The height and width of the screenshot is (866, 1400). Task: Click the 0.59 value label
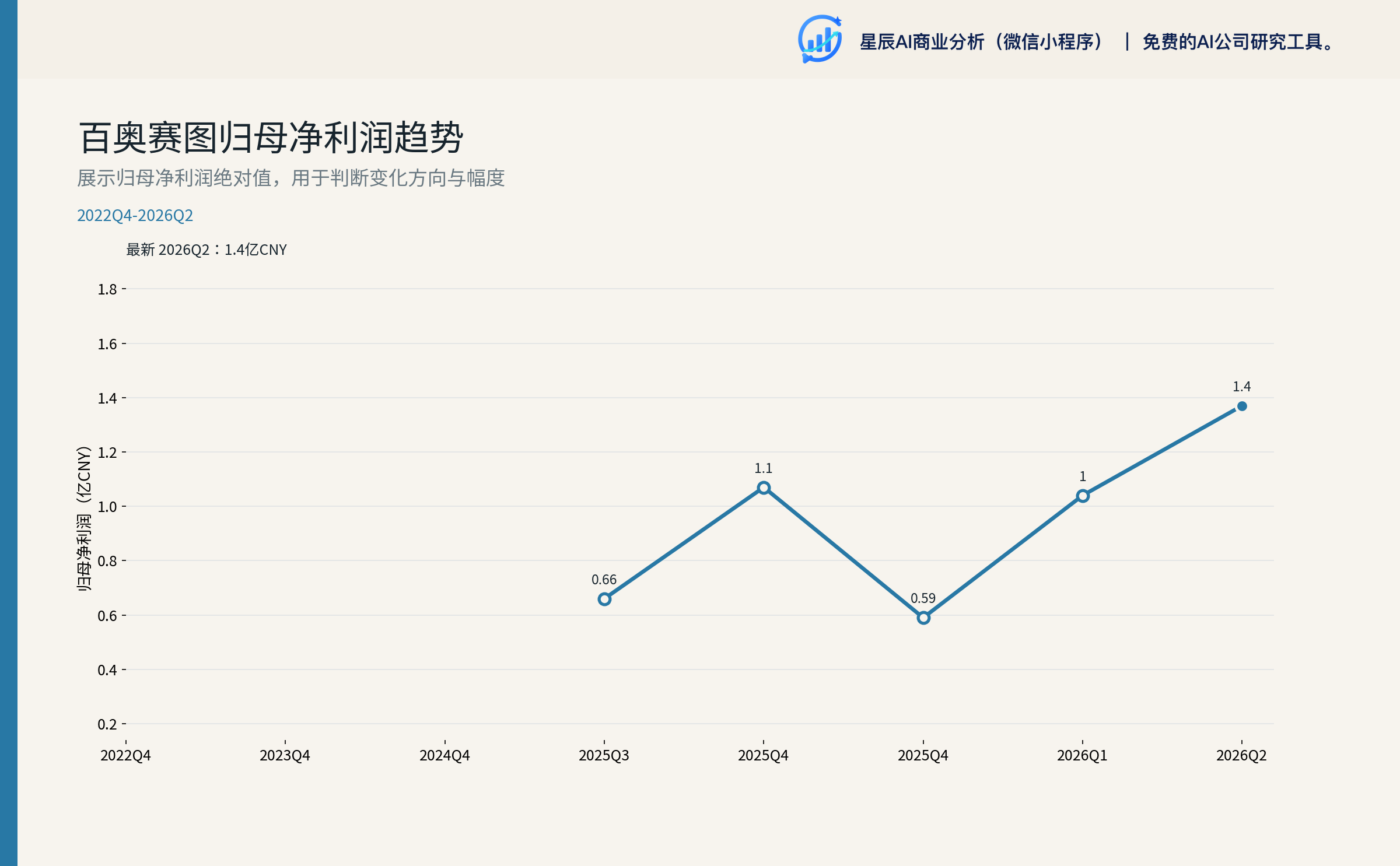(923, 598)
